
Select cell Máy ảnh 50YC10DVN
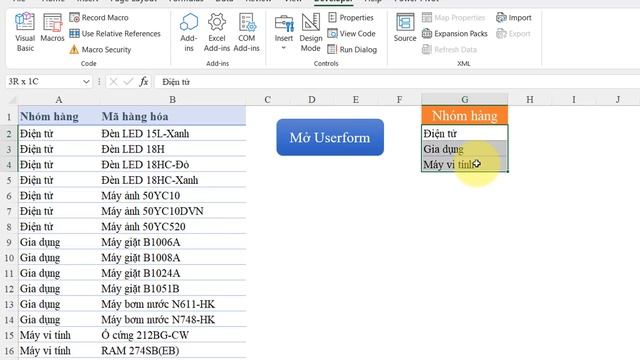tap(172, 211)
